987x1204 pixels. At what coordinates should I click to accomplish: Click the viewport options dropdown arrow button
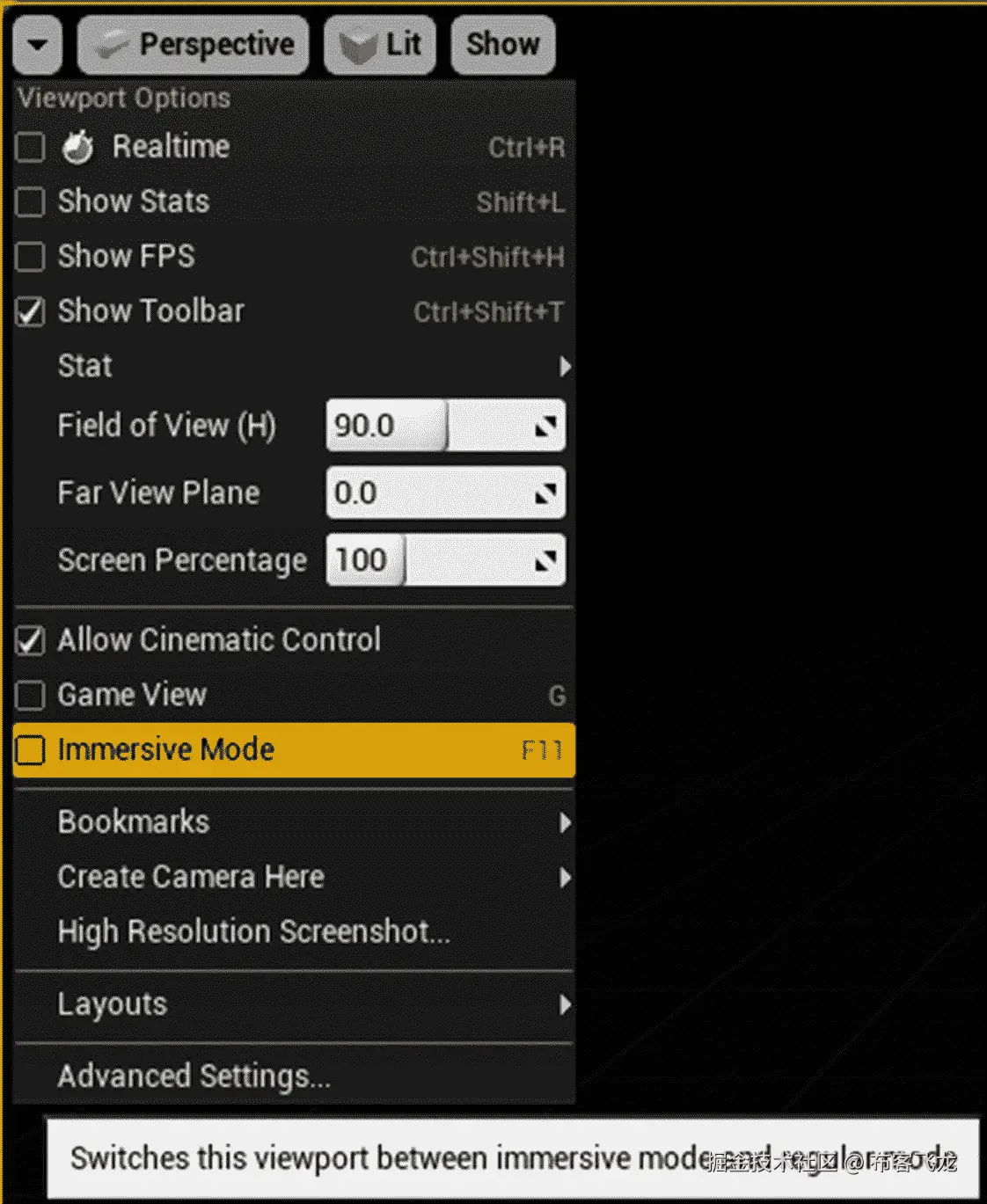pyautogui.click(x=37, y=45)
